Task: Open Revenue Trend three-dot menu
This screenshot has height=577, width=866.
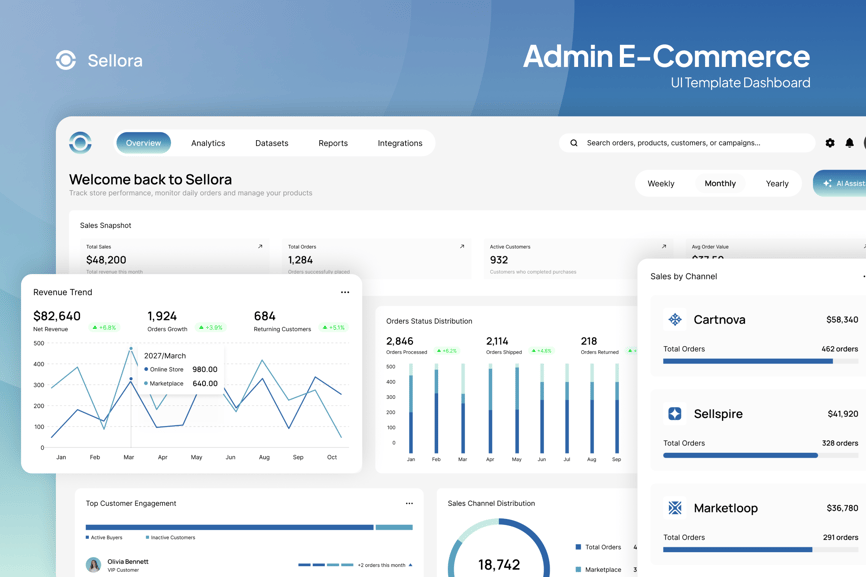Action: pyautogui.click(x=345, y=293)
